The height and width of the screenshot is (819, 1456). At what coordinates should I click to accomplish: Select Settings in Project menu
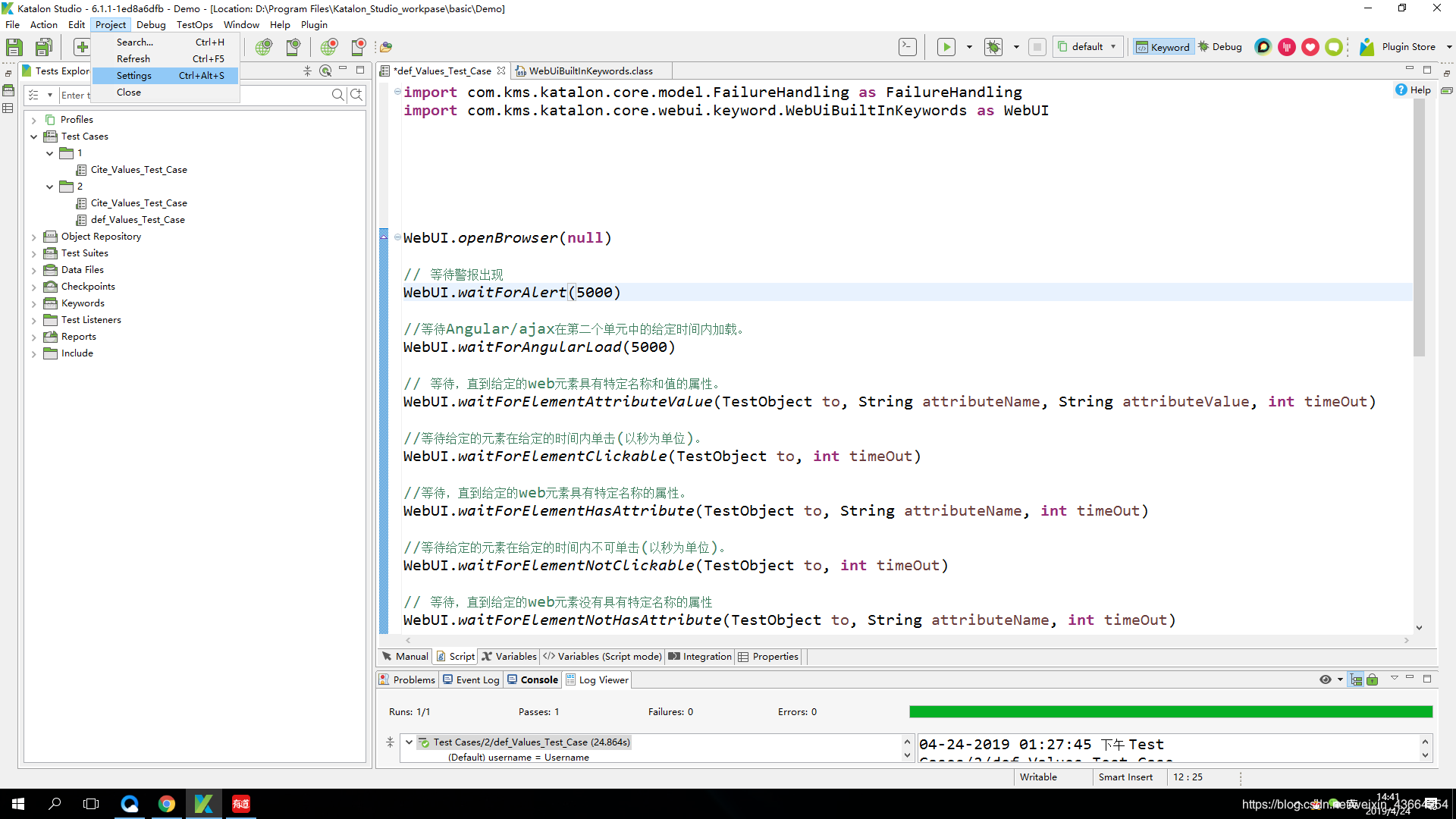(x=165, y=76)
